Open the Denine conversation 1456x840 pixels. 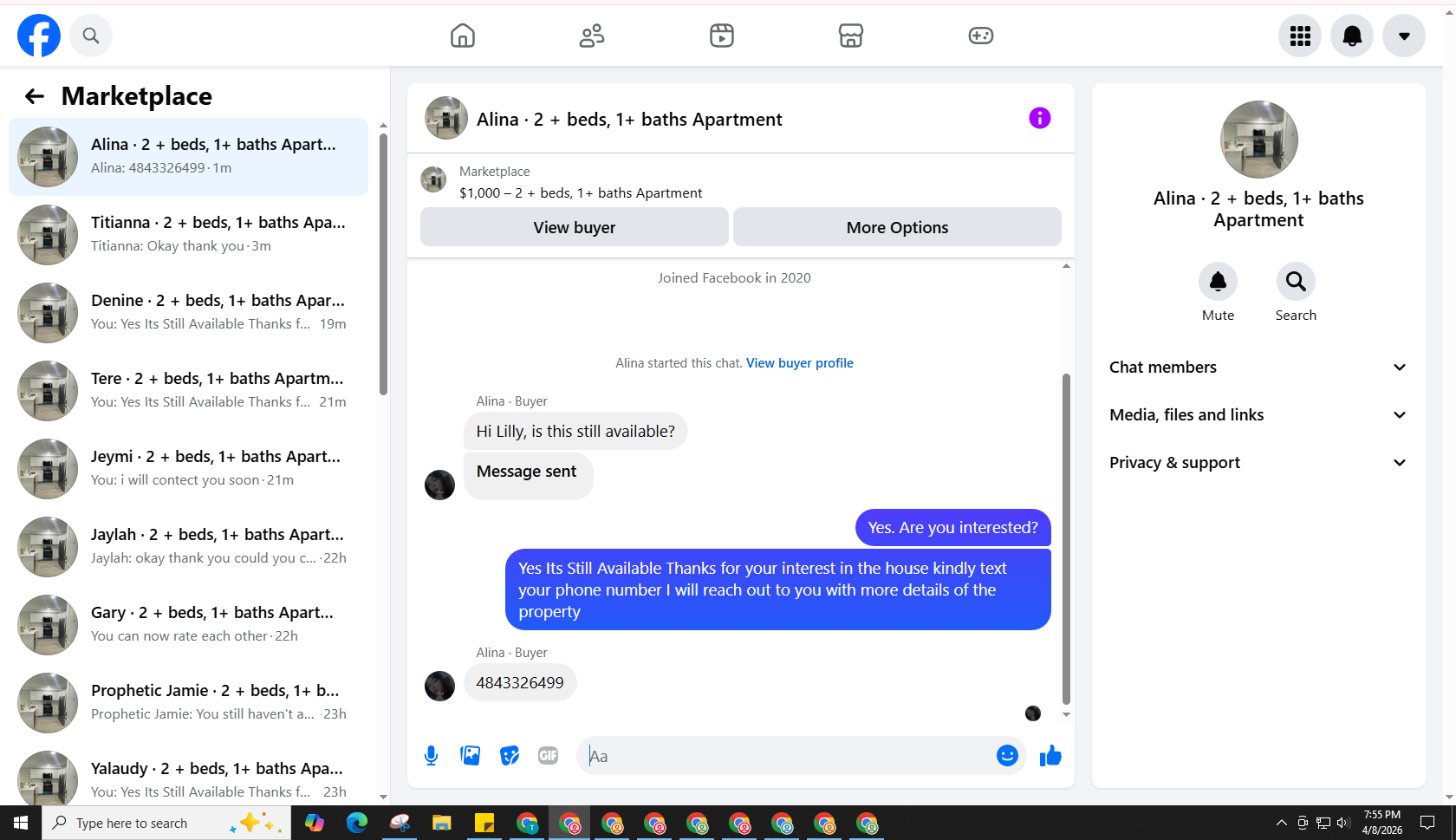tap(188, 313)
